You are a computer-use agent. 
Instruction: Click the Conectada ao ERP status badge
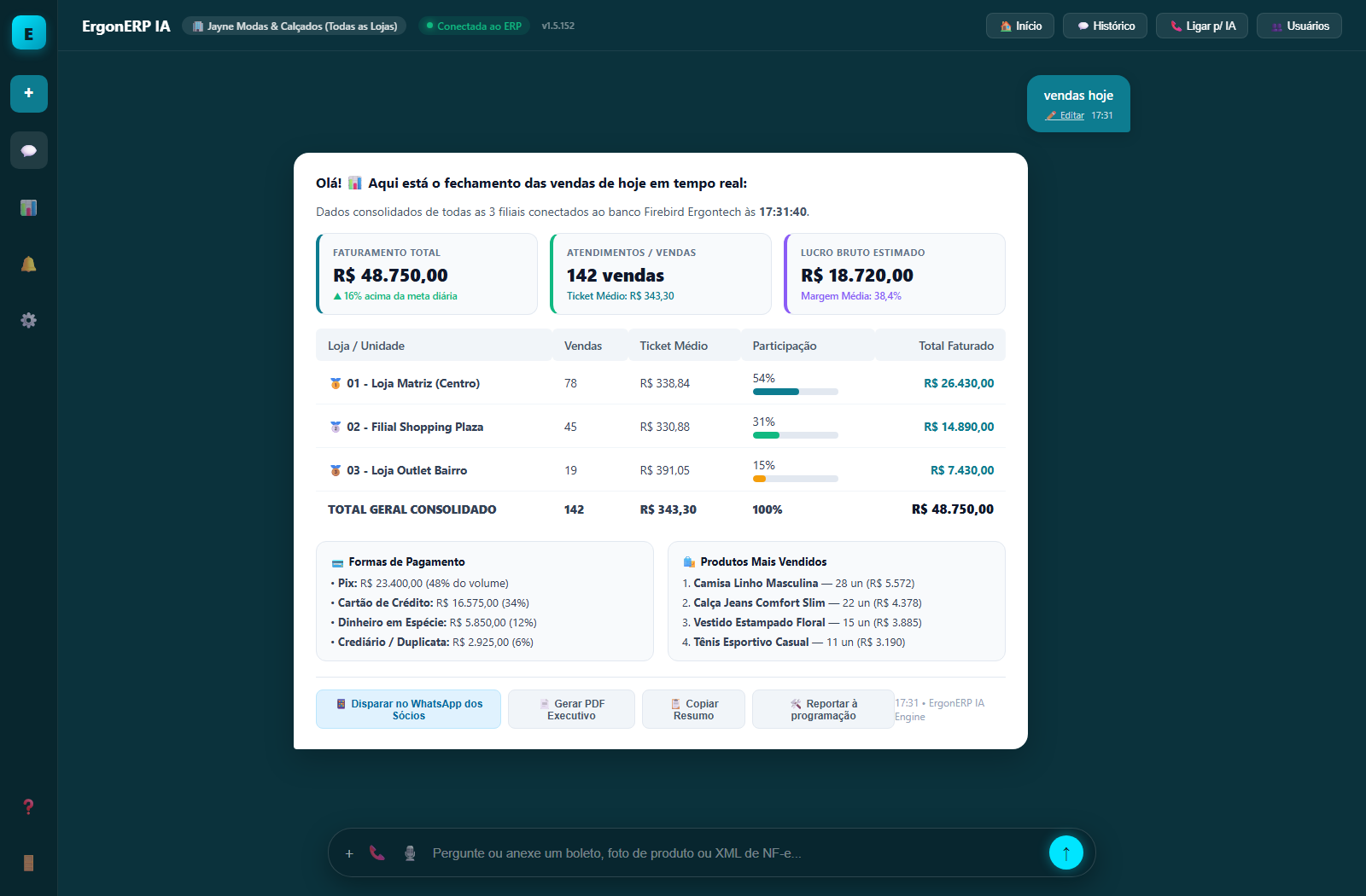pyautogui.click(x=475, y=26)
